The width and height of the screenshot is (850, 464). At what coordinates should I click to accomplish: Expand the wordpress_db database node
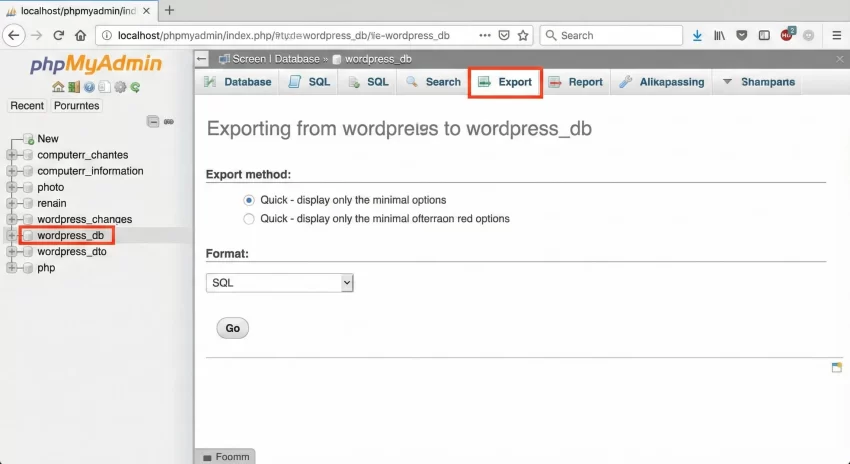[11, 235]
